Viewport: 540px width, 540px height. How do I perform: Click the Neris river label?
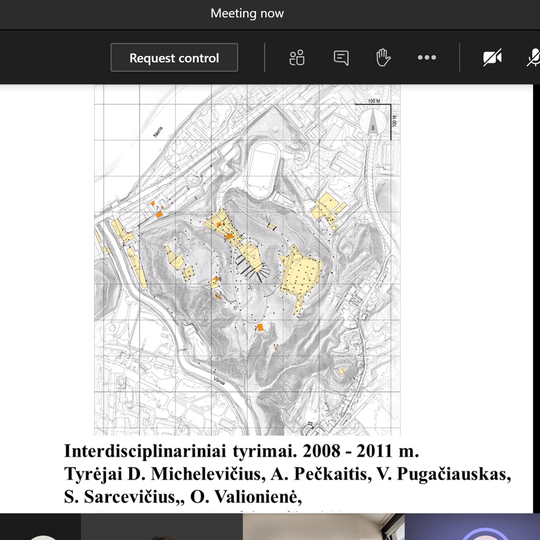click(158, 133)
